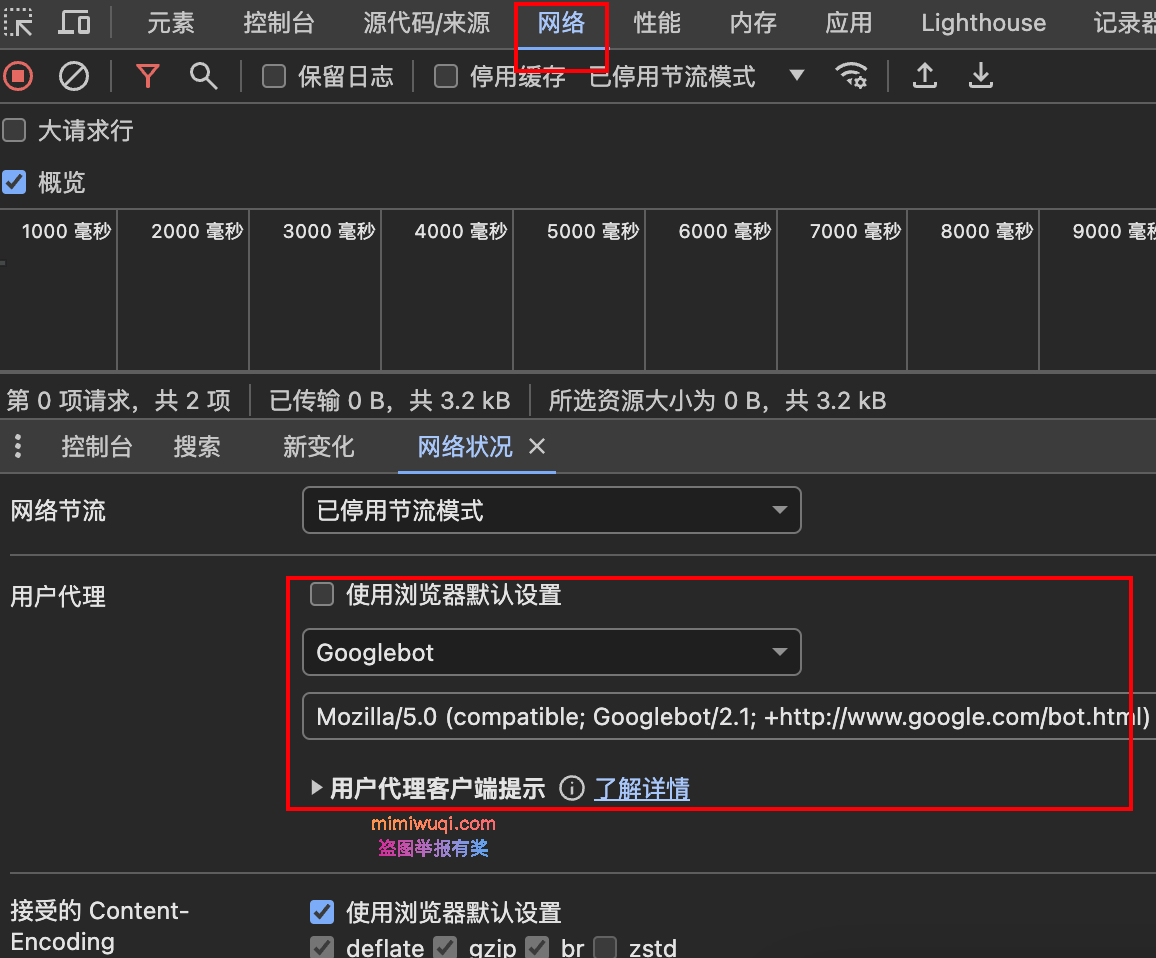The image size is (1156, 958).
Task: Toggle the zstd encoding checkbox
Action: tap(605, 947)
